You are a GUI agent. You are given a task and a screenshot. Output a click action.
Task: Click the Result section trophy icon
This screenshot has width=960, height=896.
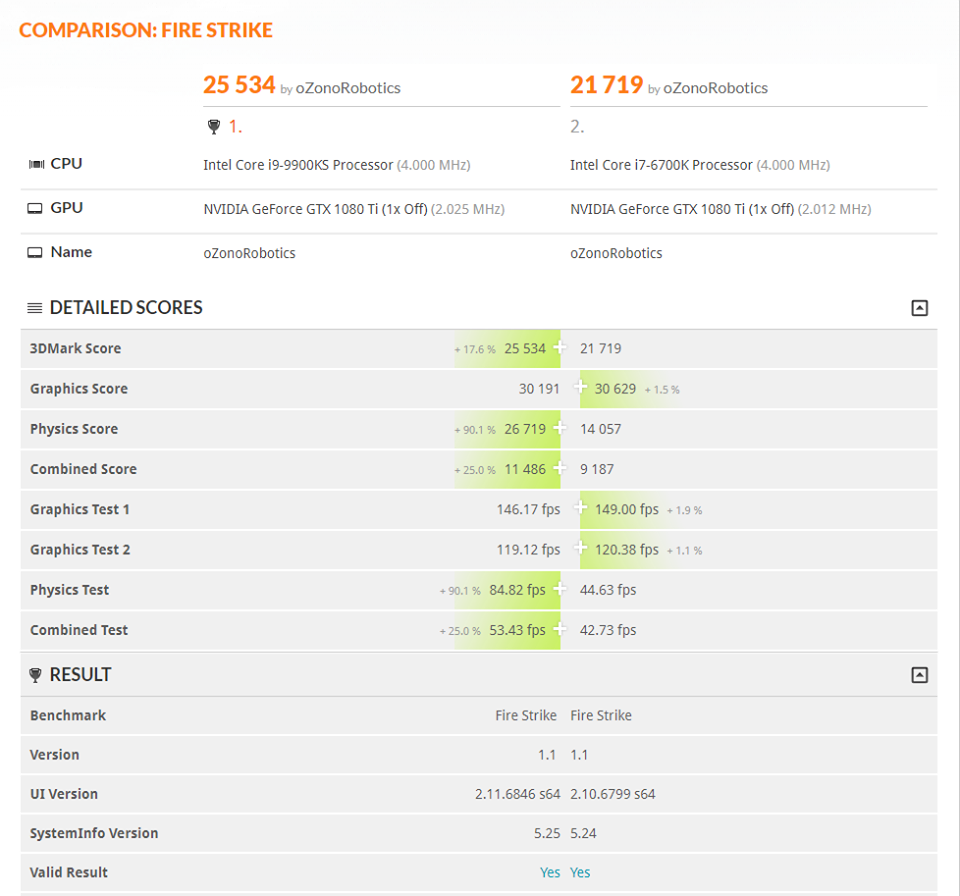click(x=35, y=675)
